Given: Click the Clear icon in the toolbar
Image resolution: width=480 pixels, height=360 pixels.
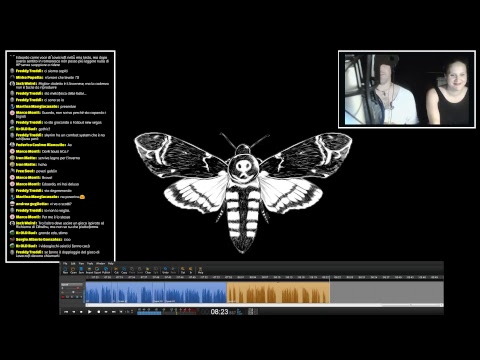Looking at the screenshot, I should (148, 270).
